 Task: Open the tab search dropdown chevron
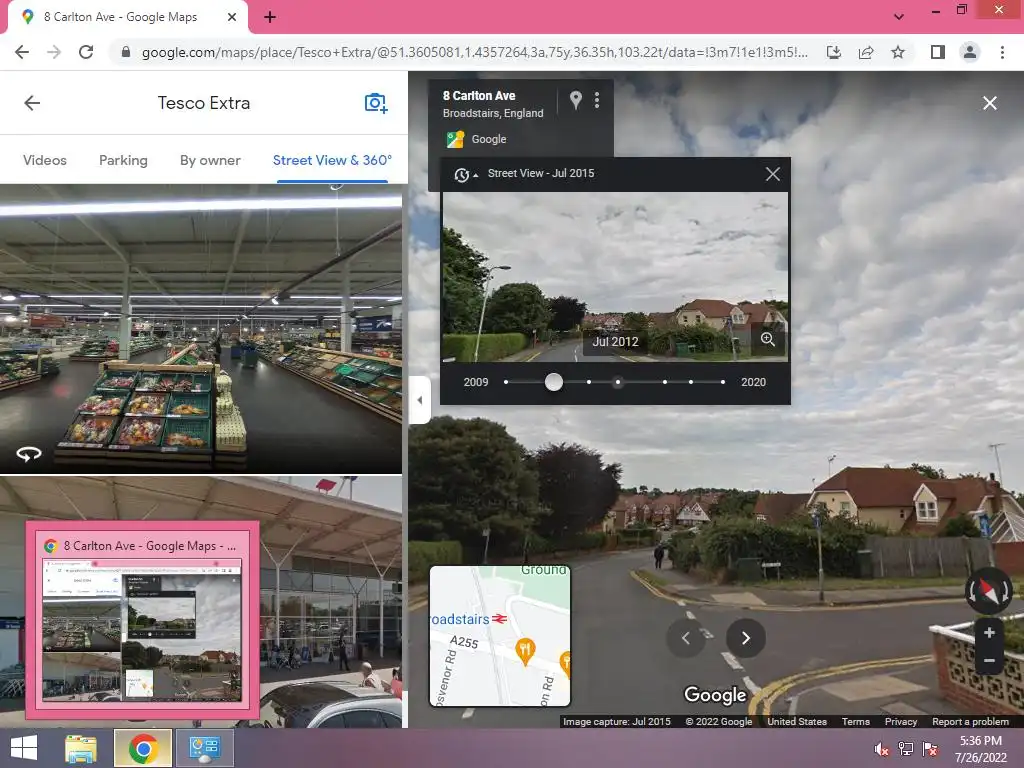coord(899,17)
